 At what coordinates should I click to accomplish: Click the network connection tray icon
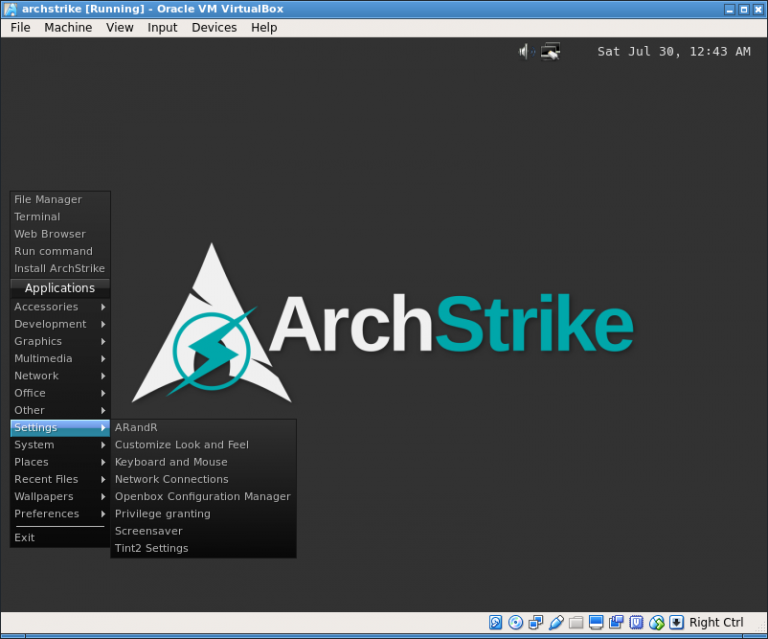click(x=551, y=51)
